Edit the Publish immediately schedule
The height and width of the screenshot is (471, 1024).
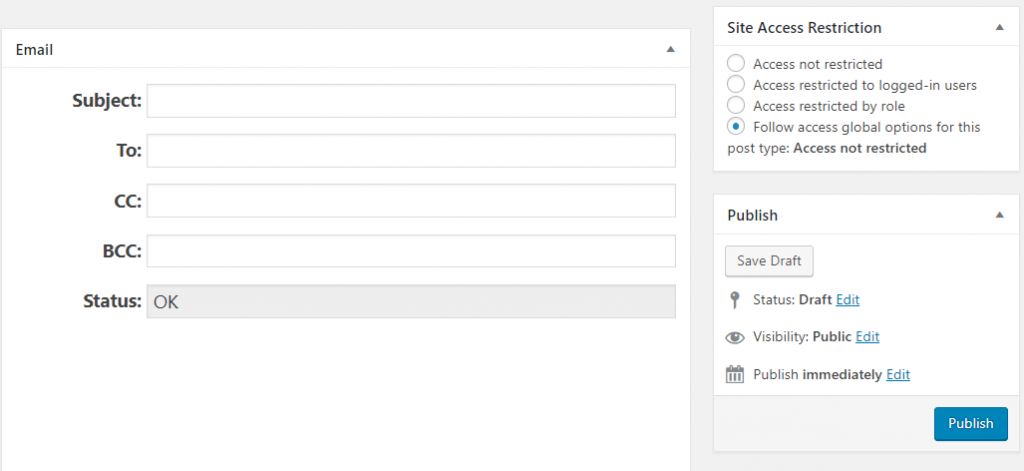pyautogui.click(x=898, y=375)
